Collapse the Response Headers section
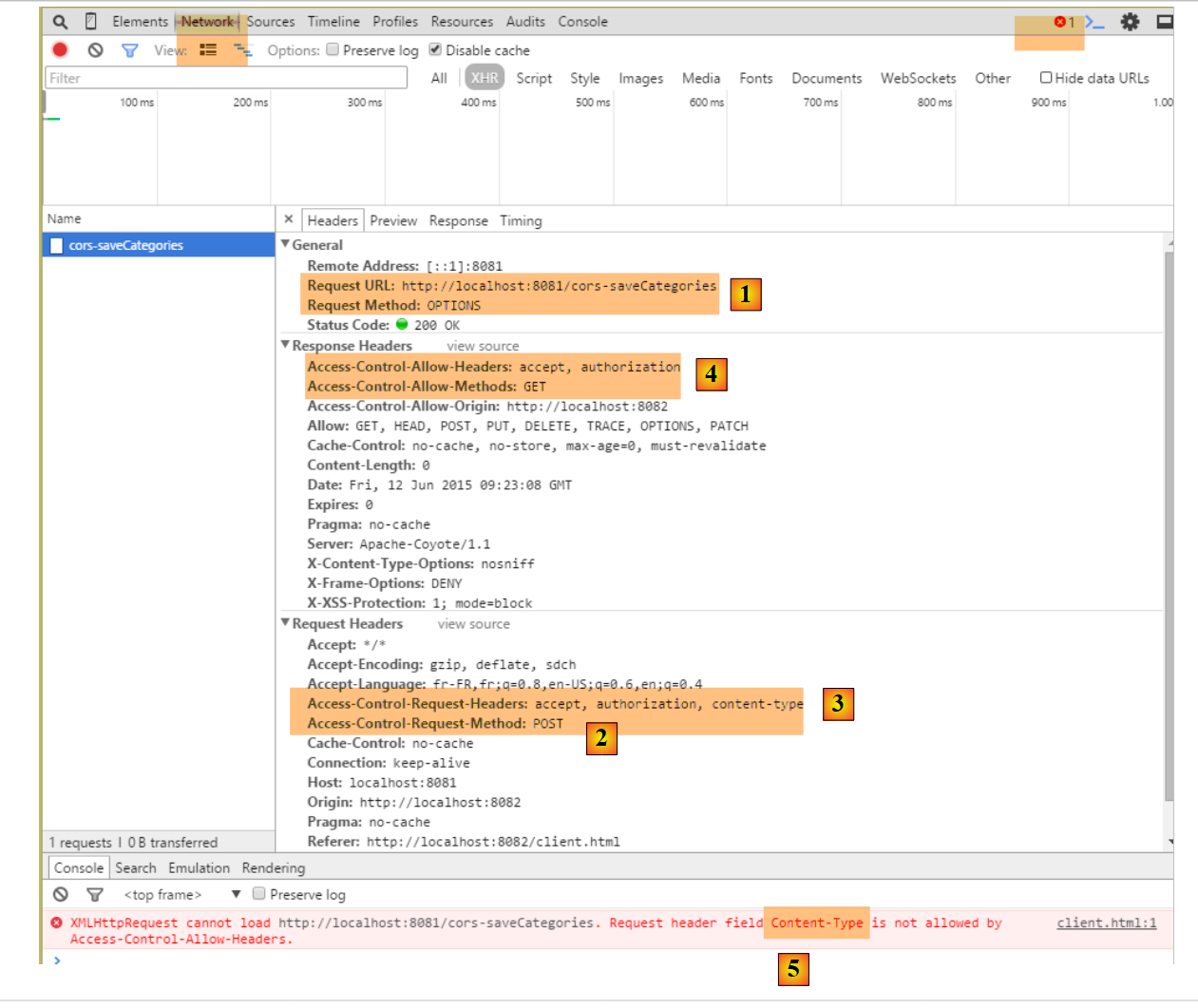Screen dimensions: 1198x1008 [285, 345]
